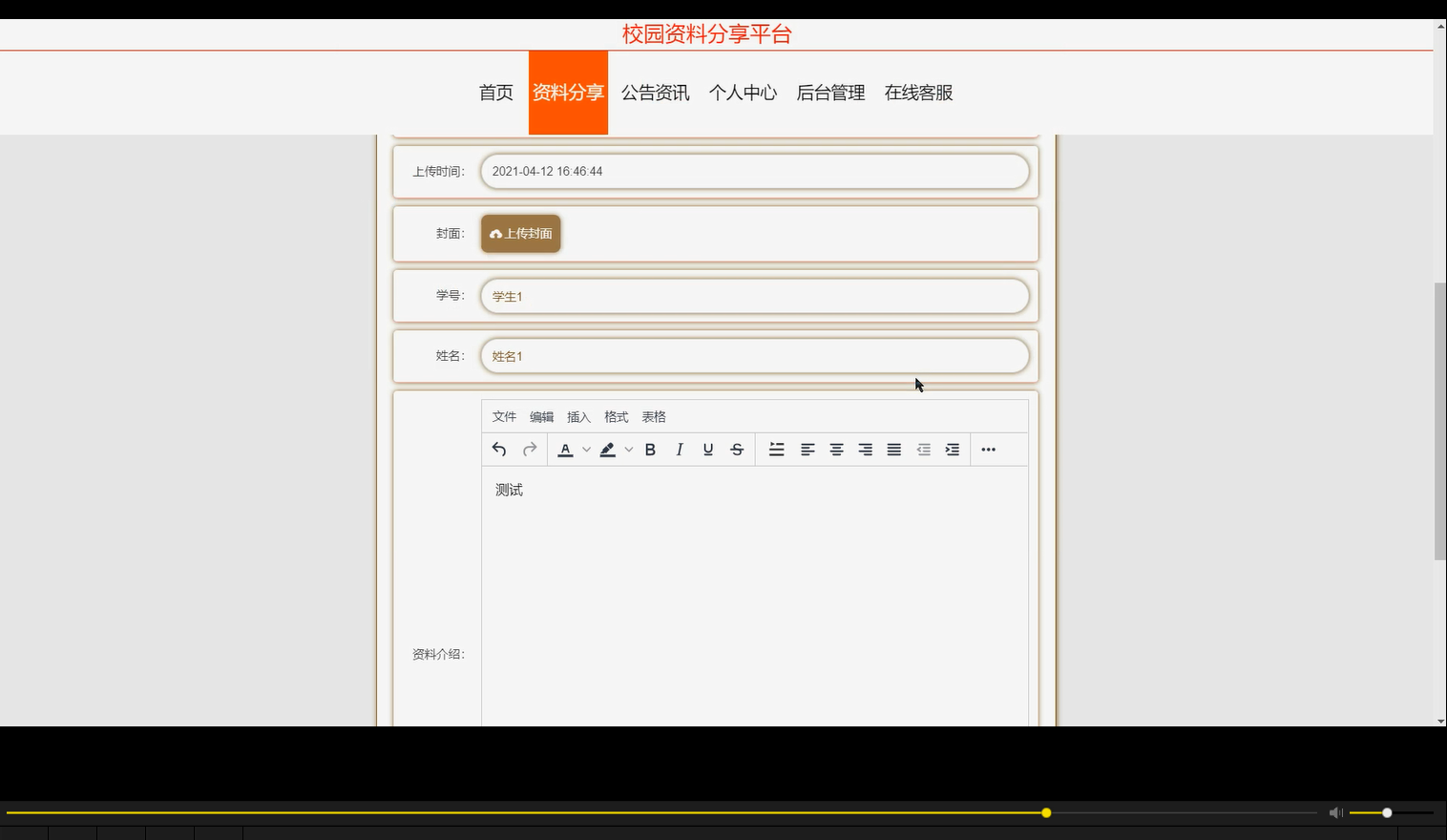Select the 资料分享 navigation item

click(x=567, y=92)
